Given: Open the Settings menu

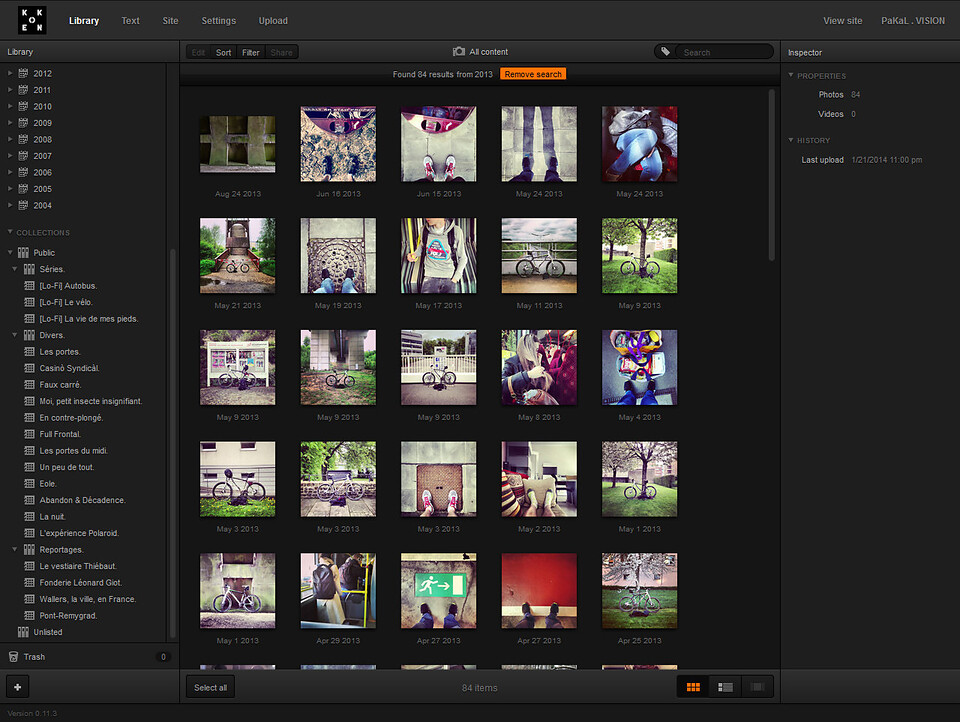Looking at the screenshot, I should point(219,20).
